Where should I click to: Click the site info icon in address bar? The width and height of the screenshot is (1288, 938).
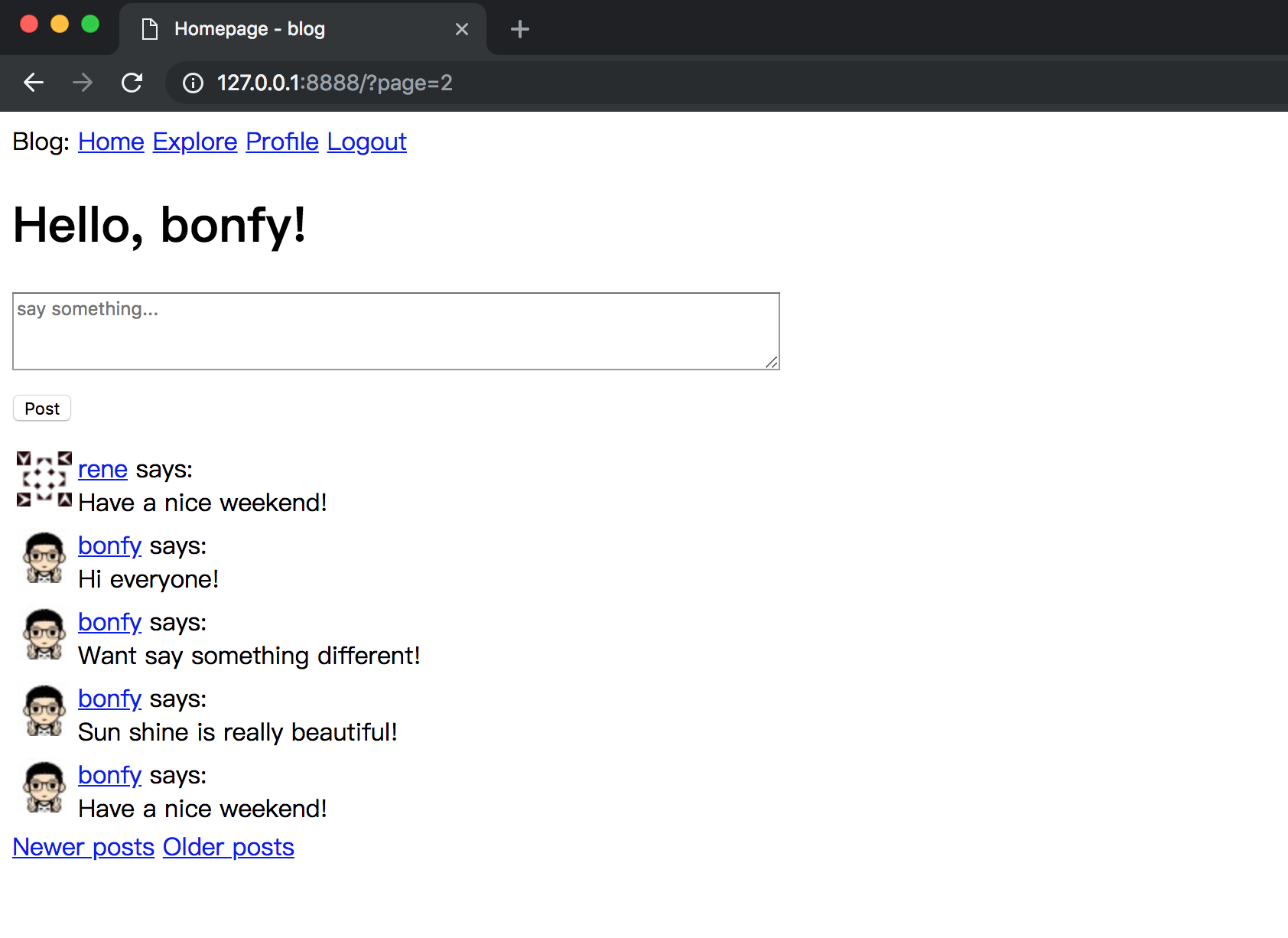(x=193, y=83)
